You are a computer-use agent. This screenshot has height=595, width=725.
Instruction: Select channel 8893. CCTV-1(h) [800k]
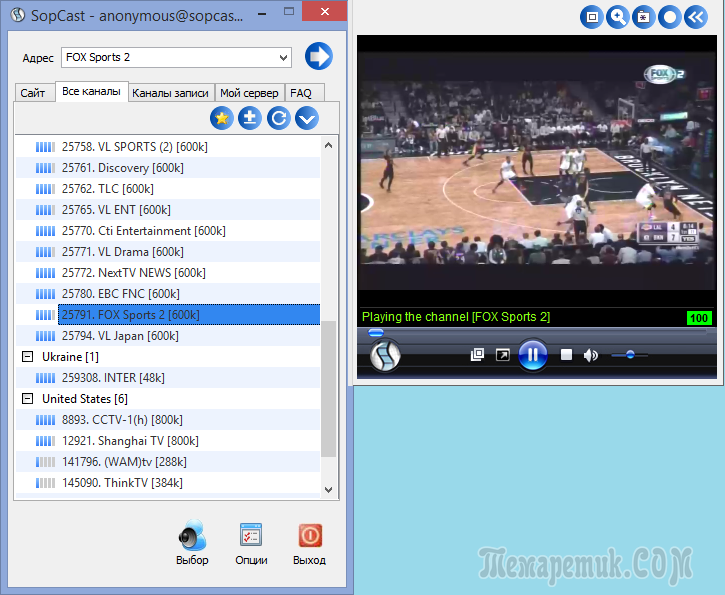[168, 420]
